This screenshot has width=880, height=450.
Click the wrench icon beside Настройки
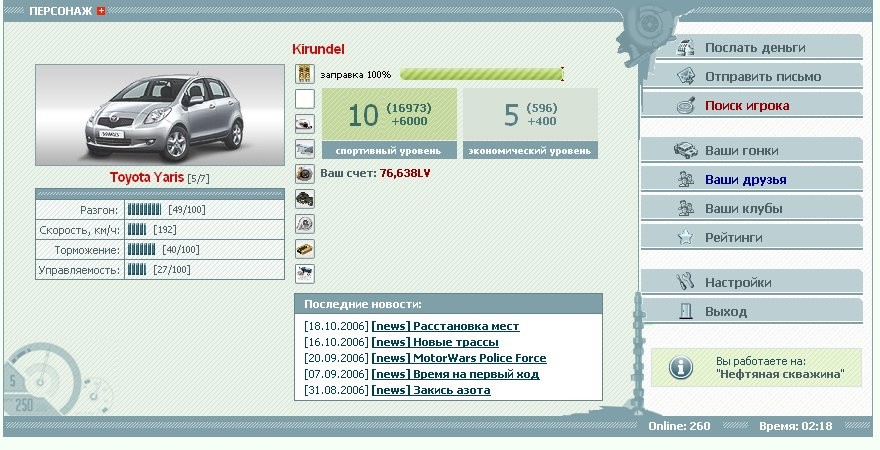pyautogui.click(x=685, y=282)
